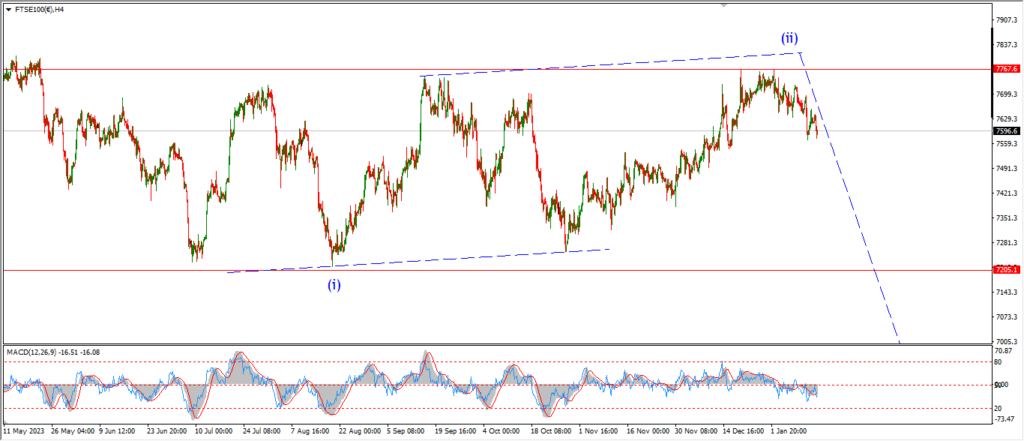The height and width of the screenshot is (441, 1024).
Task: Click 7143.3 on the price scale
Action: click(x=1004, y=292)
